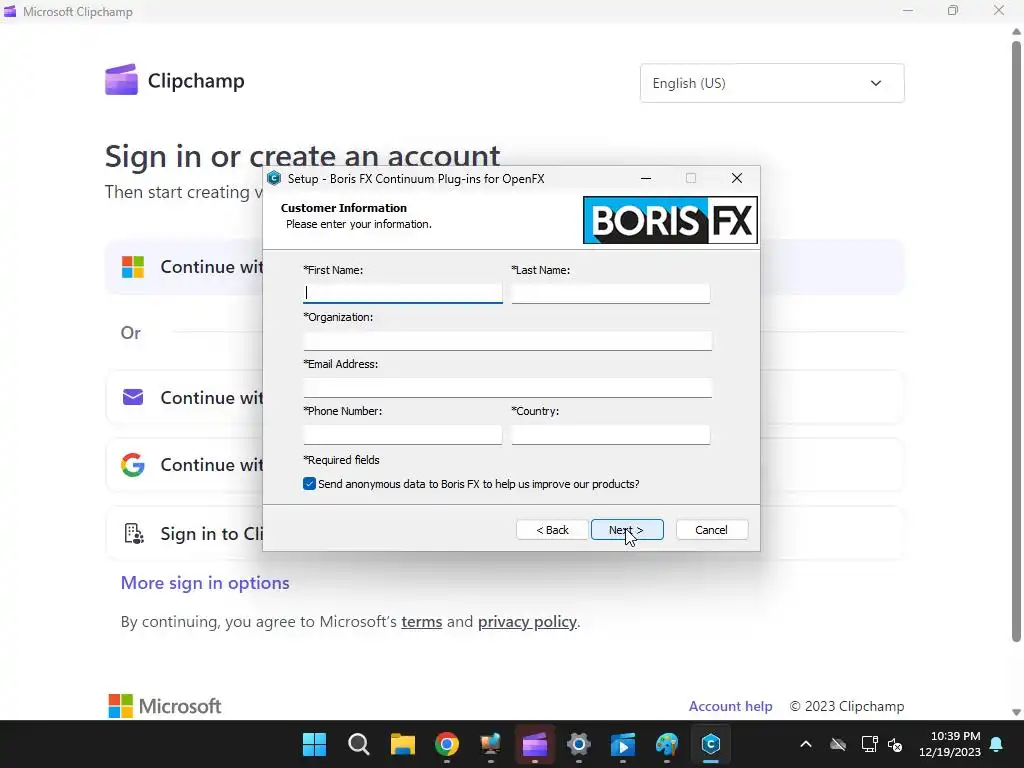Click the organization building icon in Clipchamp
Screen dimensions: 1024x768
tap(134, 534)
